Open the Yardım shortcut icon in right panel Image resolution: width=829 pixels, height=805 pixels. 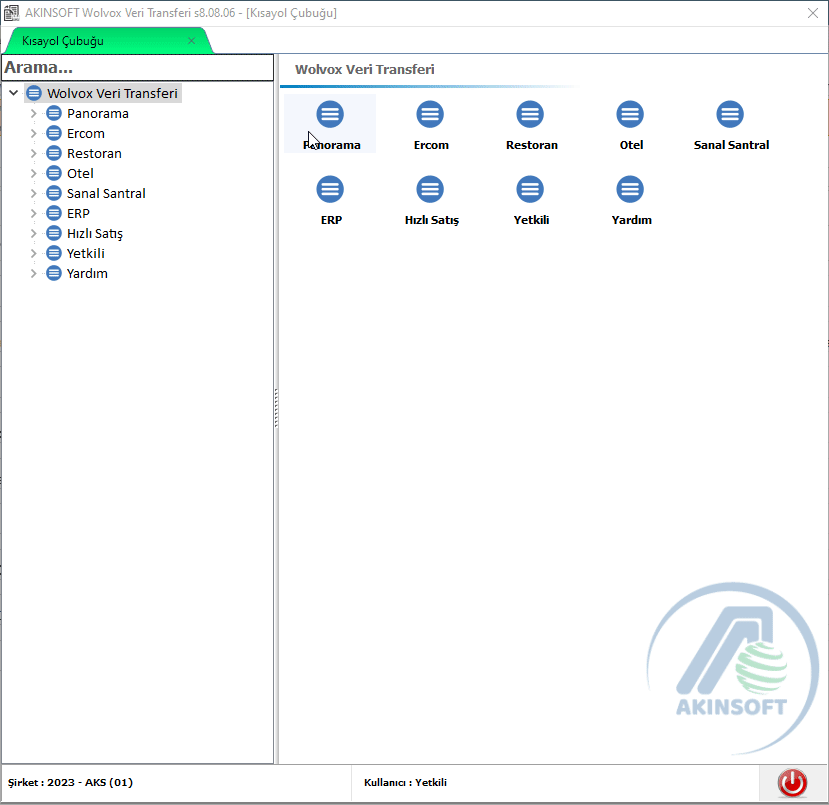(x=630, y=189)
